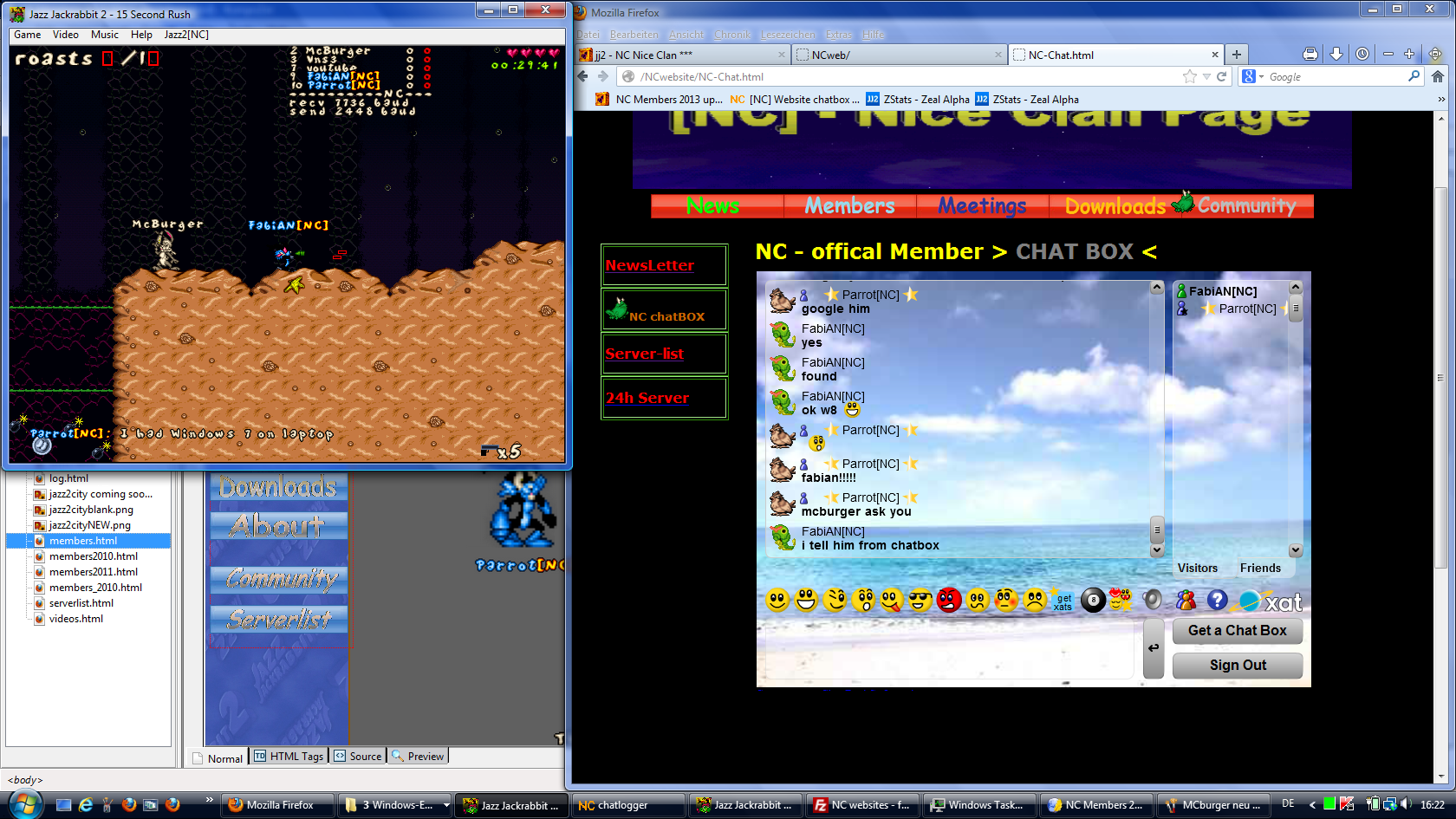
Task: Insert the big grin emoticon
Action: [806, 600]
